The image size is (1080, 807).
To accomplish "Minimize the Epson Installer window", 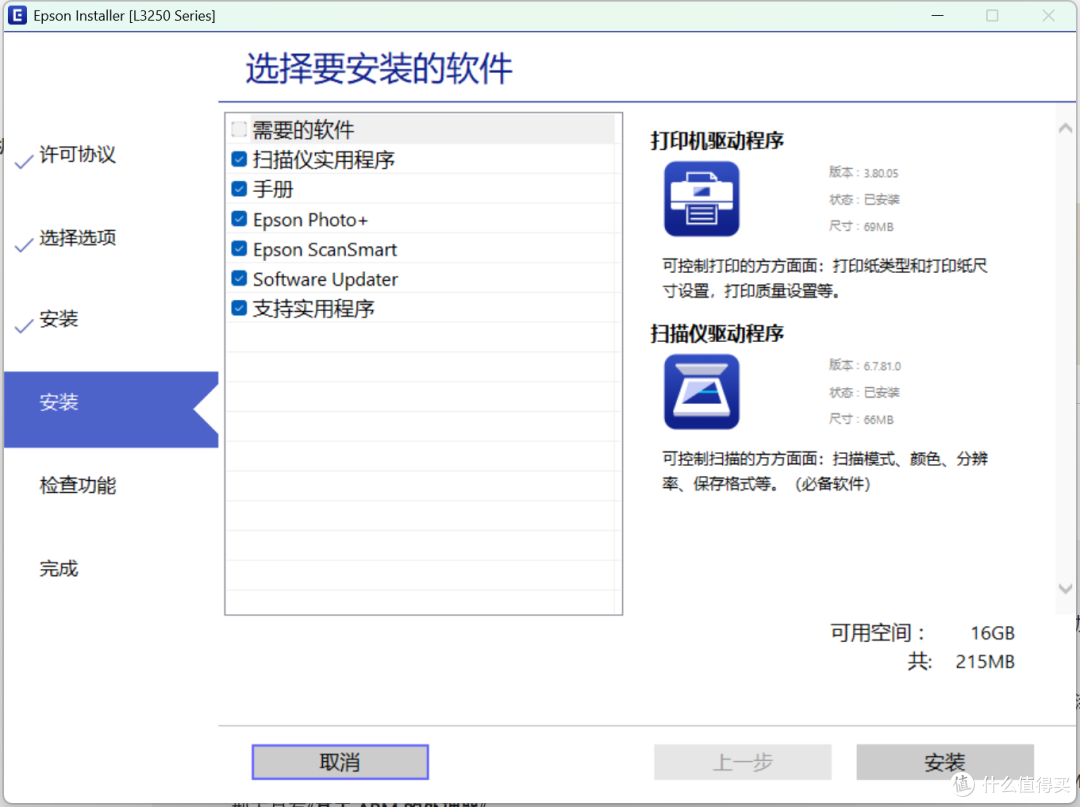I will coord(937,15).
